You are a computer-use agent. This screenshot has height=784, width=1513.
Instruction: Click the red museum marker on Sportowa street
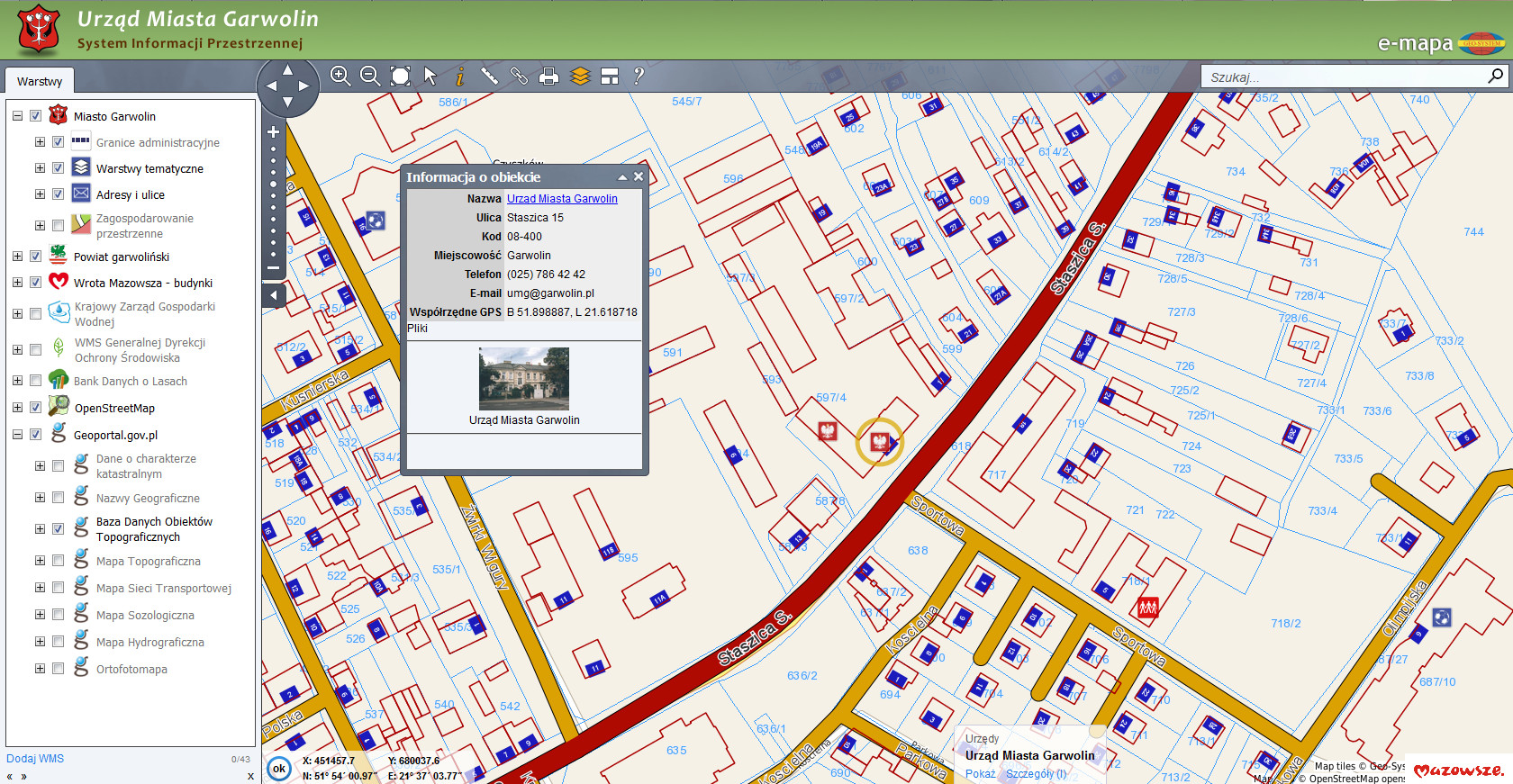(x=1147, y=608)
